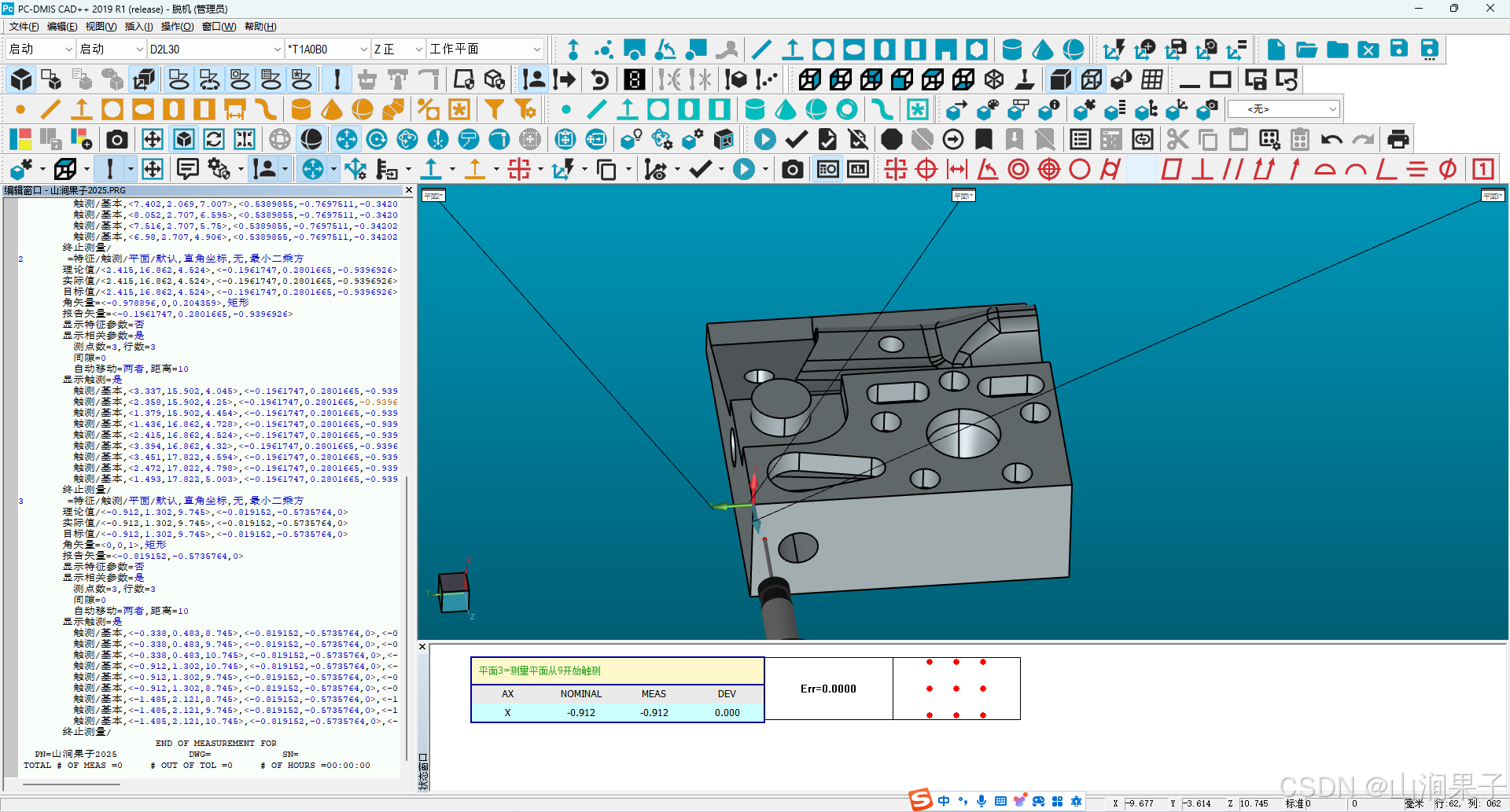This screenshot has width=1510, height=812.
Task: Toggle probe readout person icon
Action: tap(534, 79)
